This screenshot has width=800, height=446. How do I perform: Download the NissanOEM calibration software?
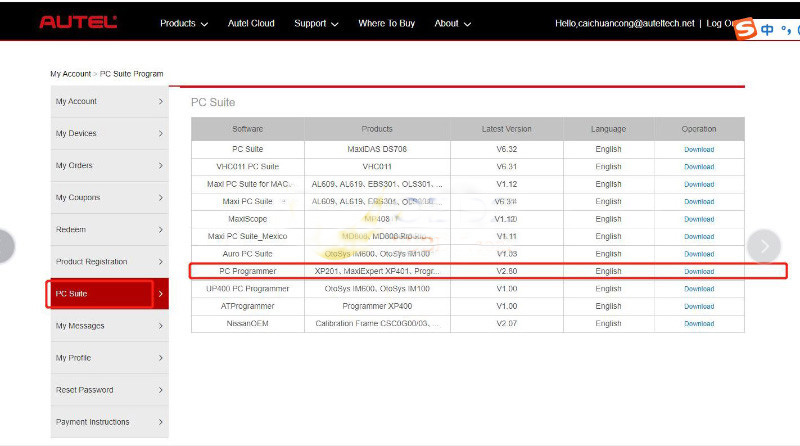pos(698,323)
